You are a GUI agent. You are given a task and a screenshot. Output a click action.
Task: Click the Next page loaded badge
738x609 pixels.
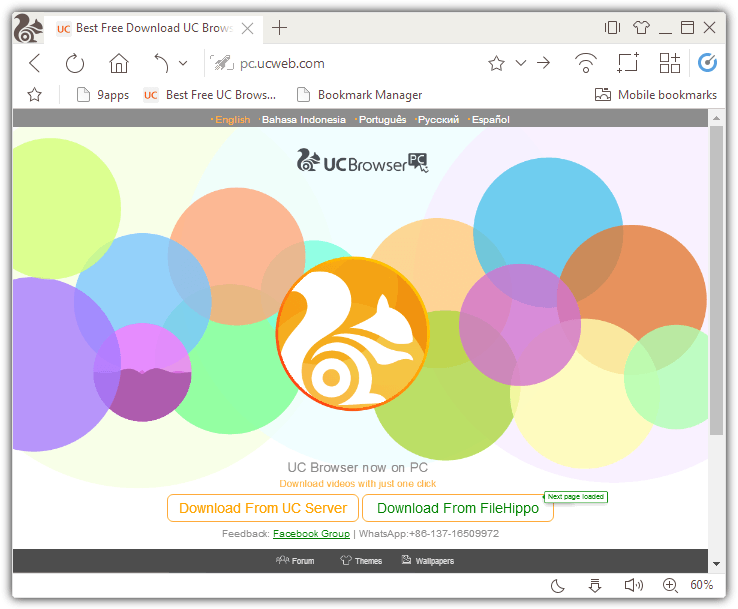point(576,497)
